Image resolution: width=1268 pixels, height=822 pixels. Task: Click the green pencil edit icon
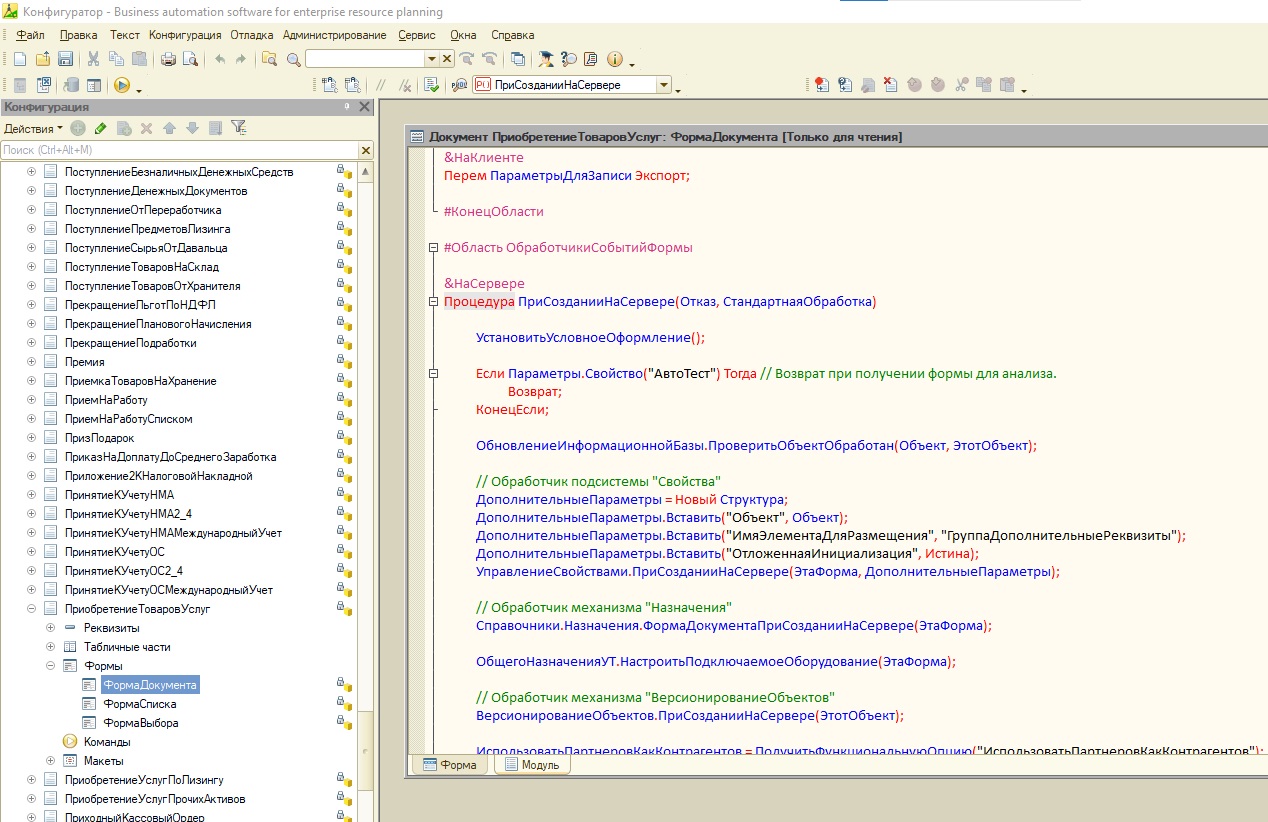pos(100,128)
